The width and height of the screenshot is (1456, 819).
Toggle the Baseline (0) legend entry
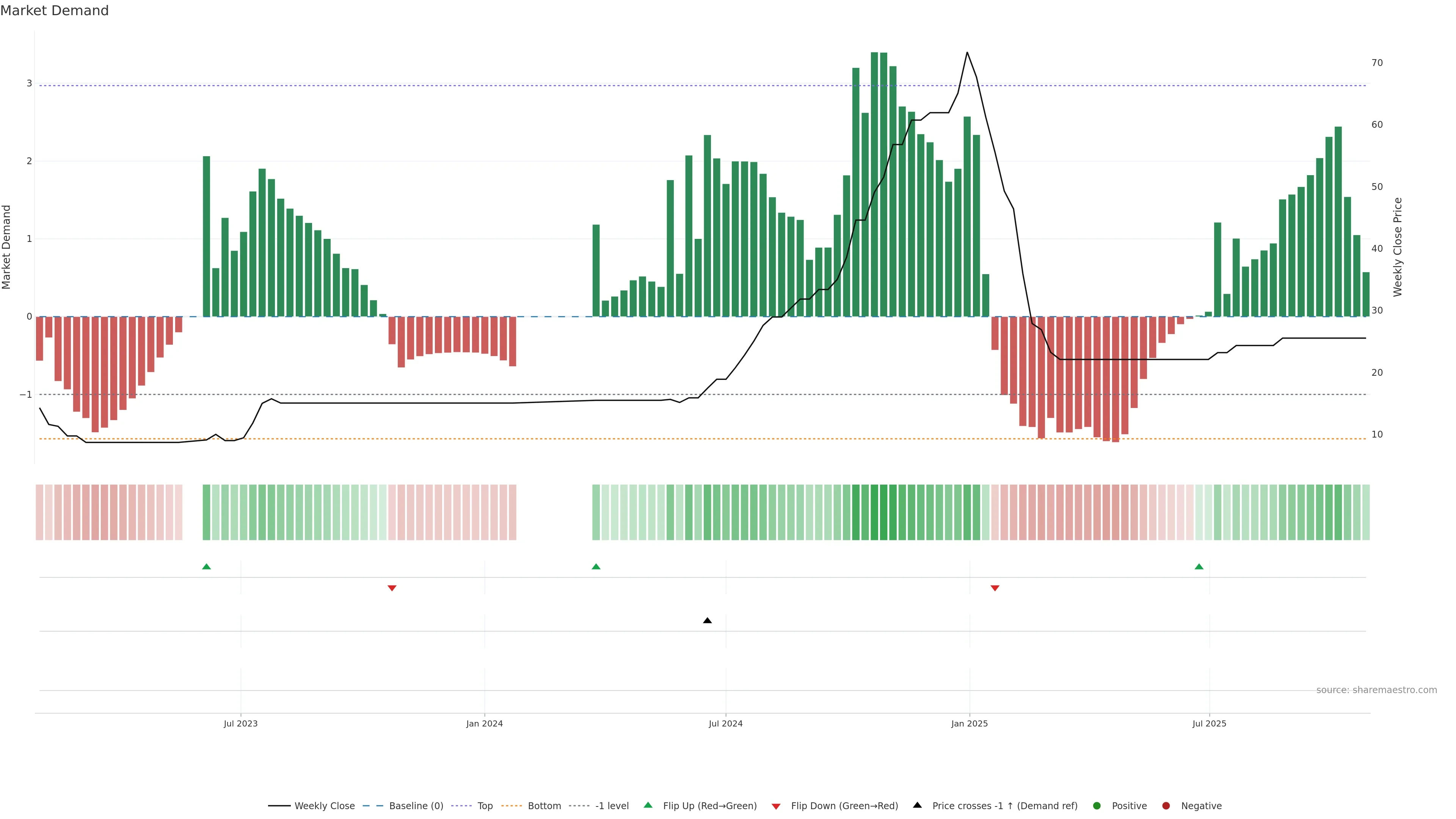click(416, 806)
